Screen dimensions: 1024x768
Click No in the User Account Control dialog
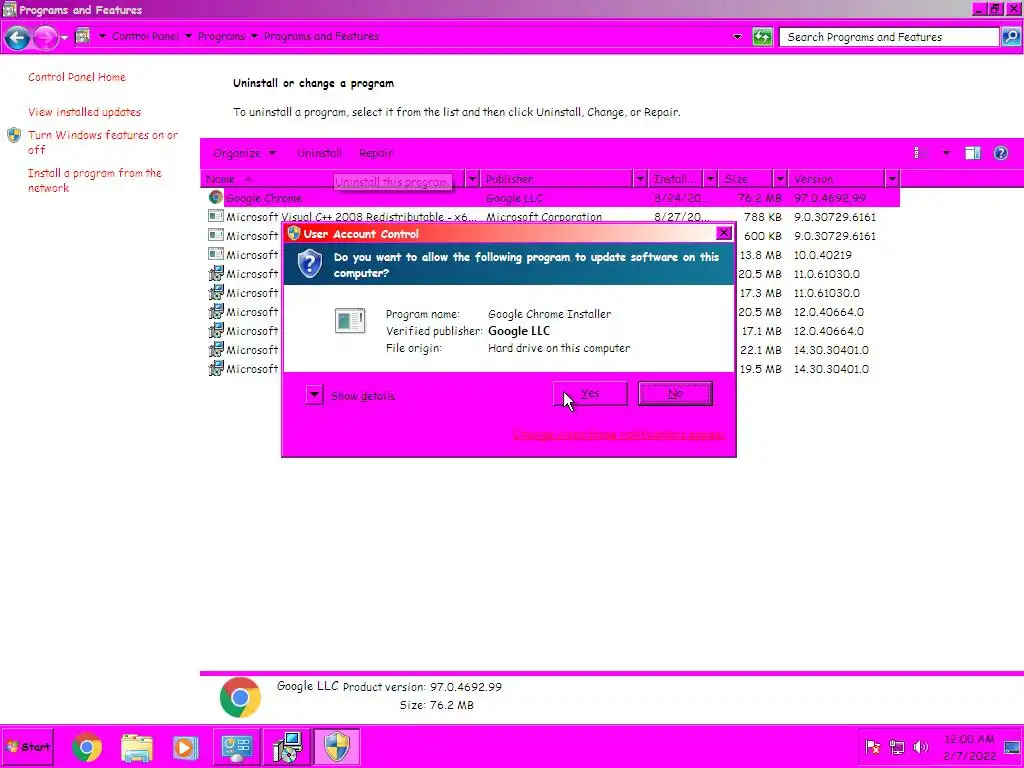click(x=675, y=394)
